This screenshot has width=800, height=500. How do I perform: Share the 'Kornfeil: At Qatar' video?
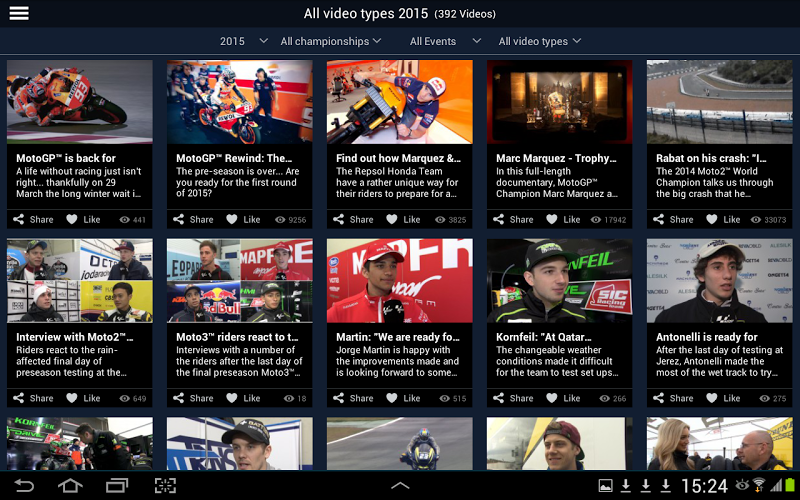[x=513, y=398]
